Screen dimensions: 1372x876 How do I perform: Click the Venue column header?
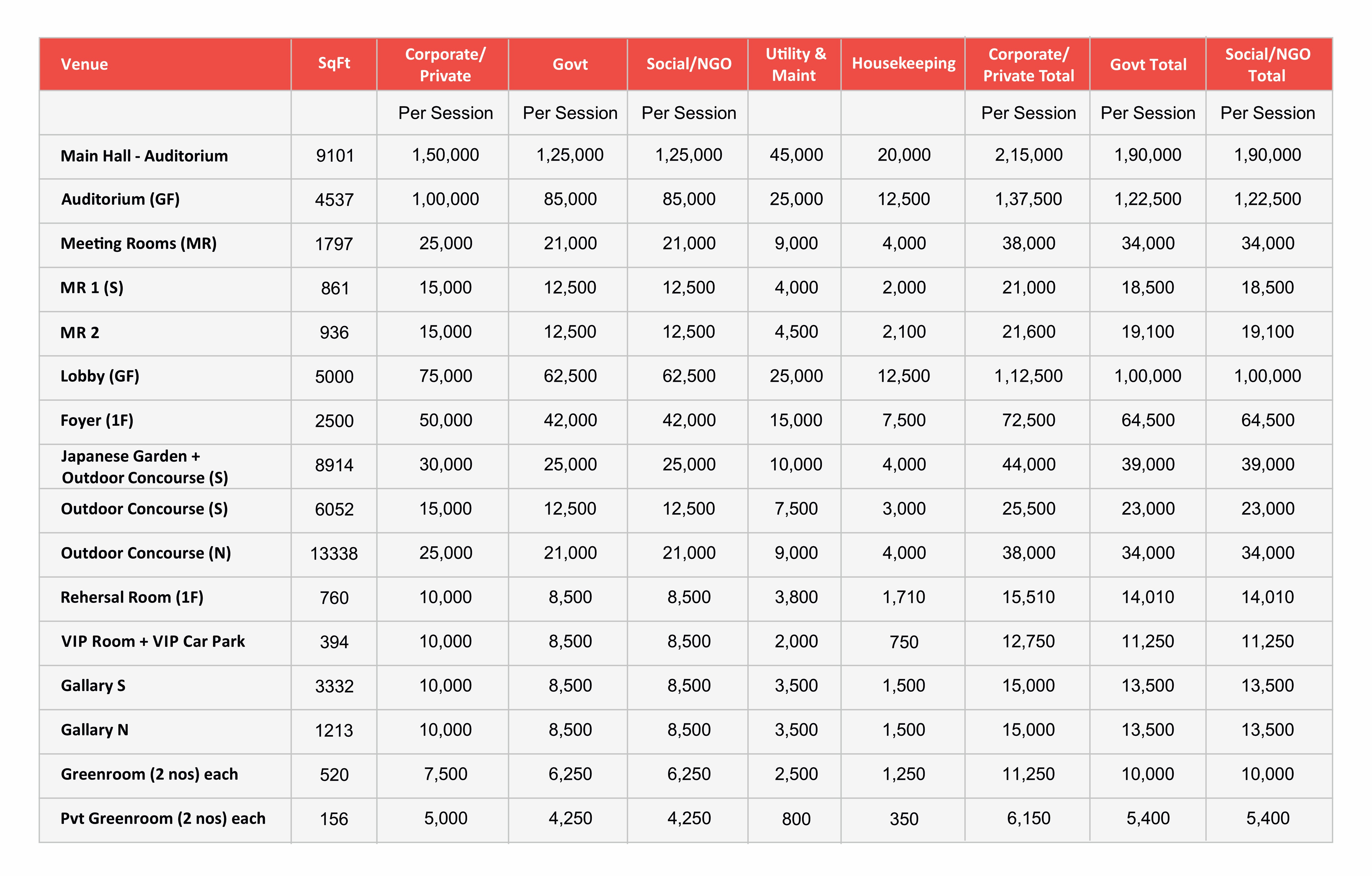(84, 64)
